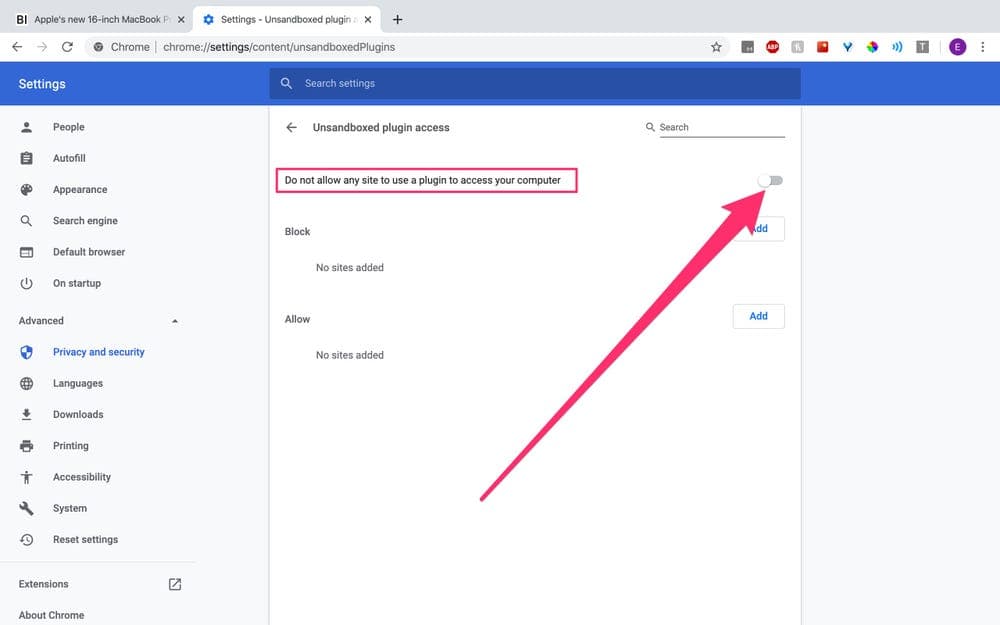The image size is (1000, 625).
Task: Open Accessibility settings
Action: pos(82,477)
